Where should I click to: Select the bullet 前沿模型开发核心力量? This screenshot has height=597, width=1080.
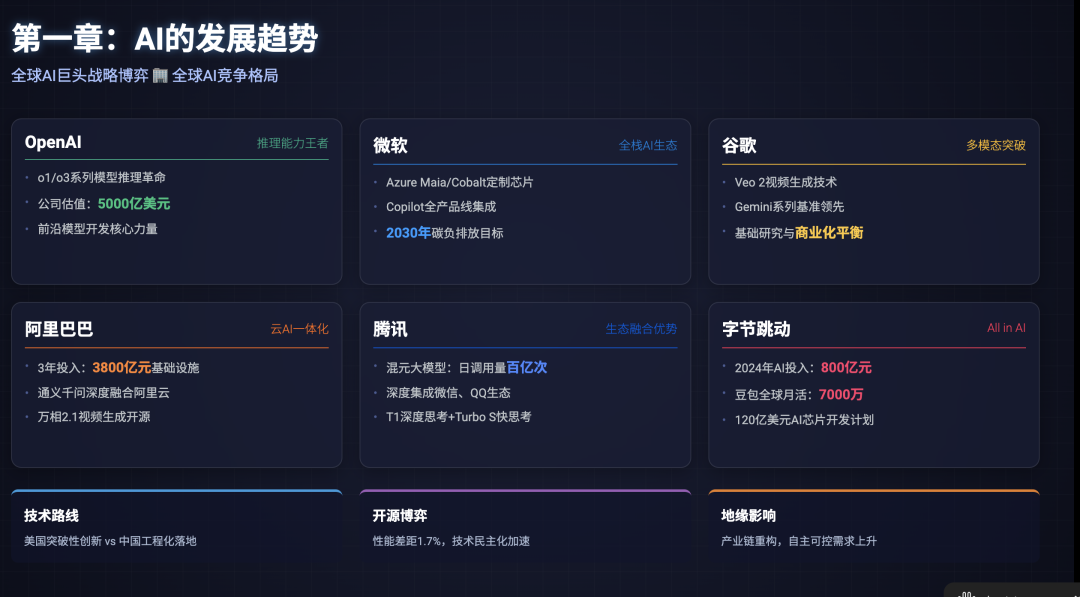pos(97,229)
